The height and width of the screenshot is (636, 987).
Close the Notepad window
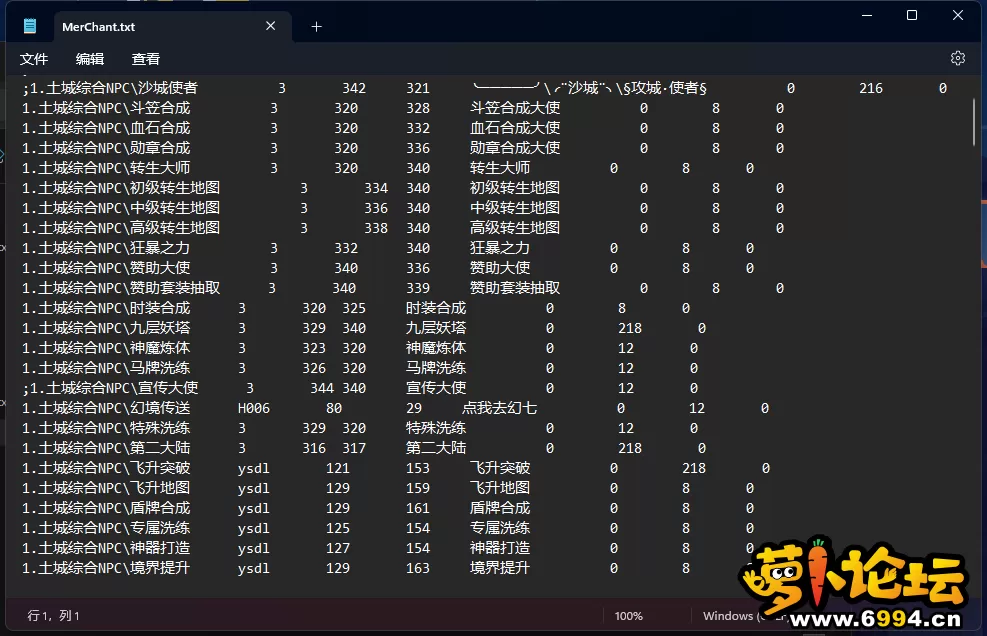pos(957,15)
